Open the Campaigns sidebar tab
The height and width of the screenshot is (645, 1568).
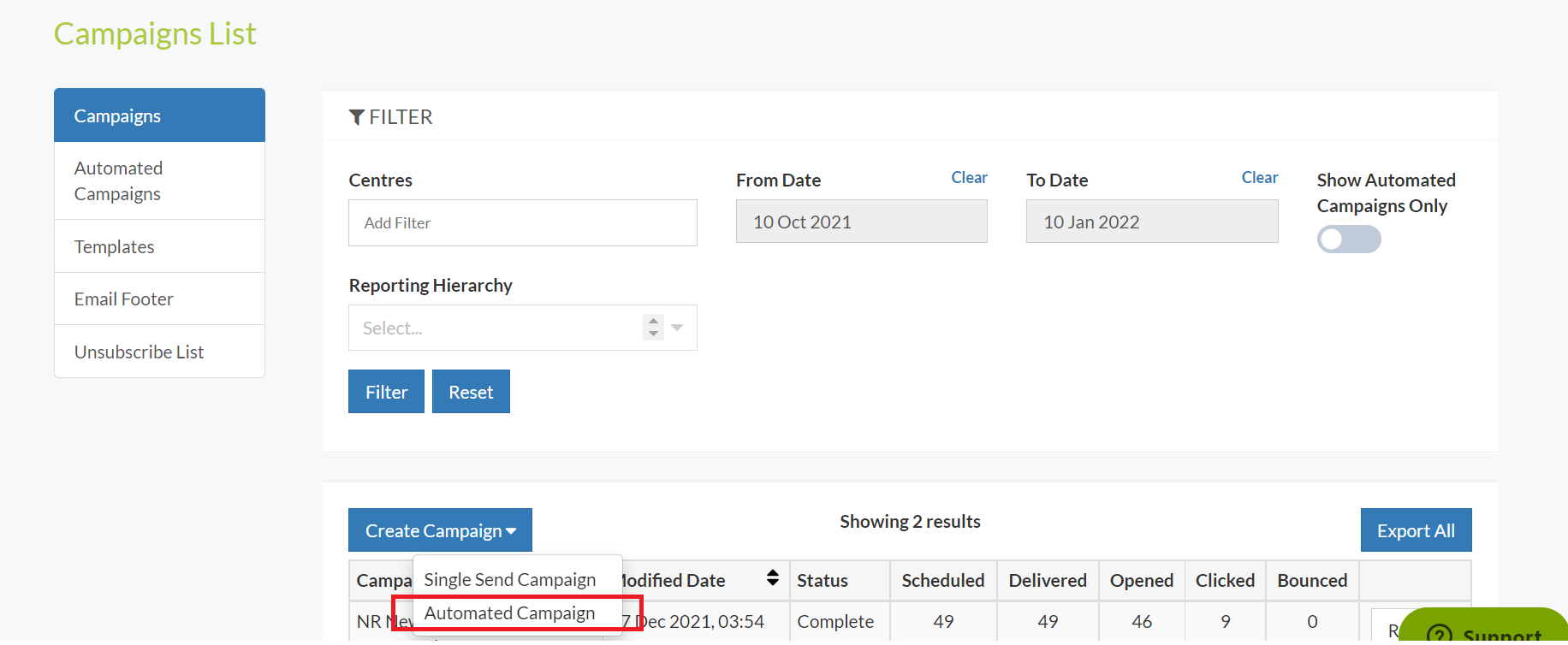coord(159,115)
